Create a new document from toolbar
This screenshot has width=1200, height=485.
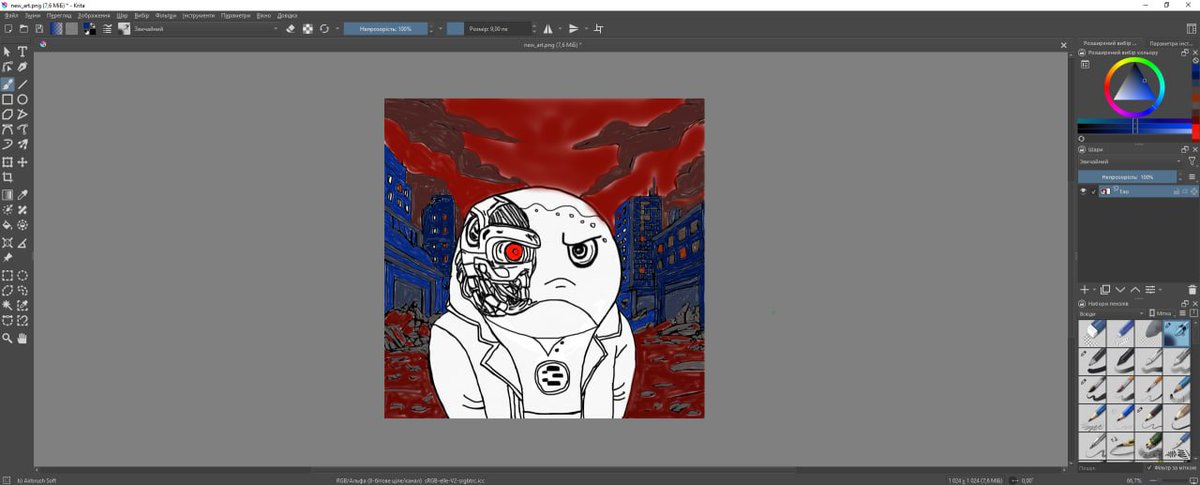[x=8, y=29]
